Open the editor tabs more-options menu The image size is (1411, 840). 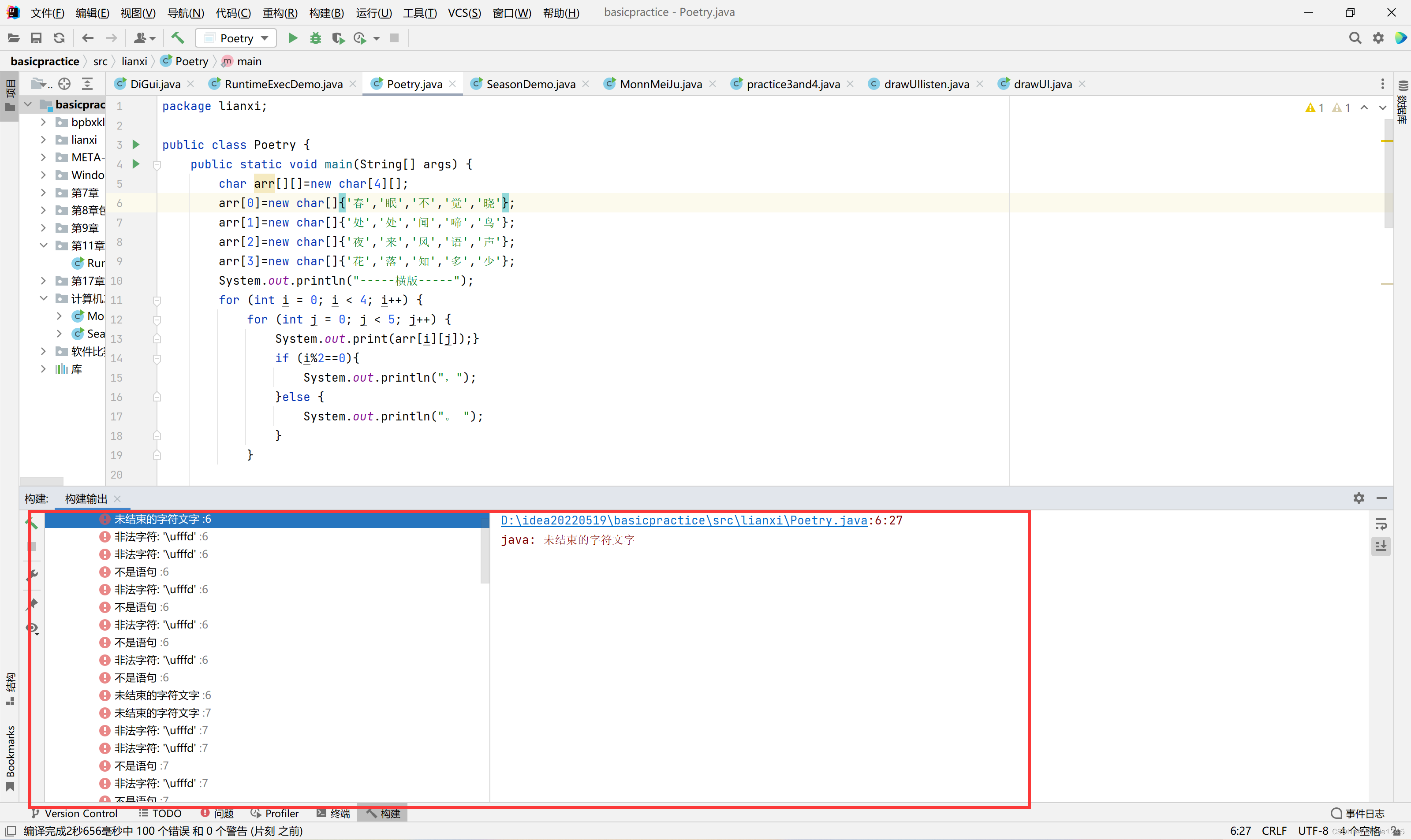coord(1383,84)
